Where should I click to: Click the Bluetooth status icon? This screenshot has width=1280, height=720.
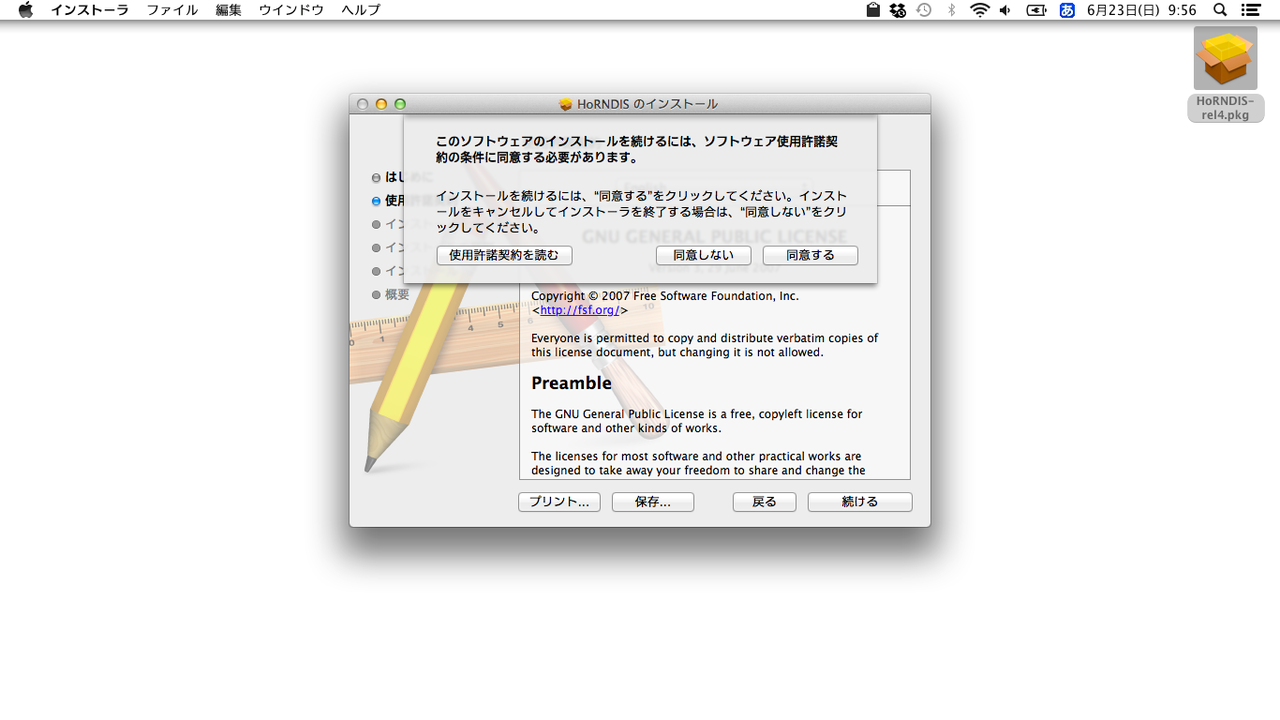tap(951, 10)
